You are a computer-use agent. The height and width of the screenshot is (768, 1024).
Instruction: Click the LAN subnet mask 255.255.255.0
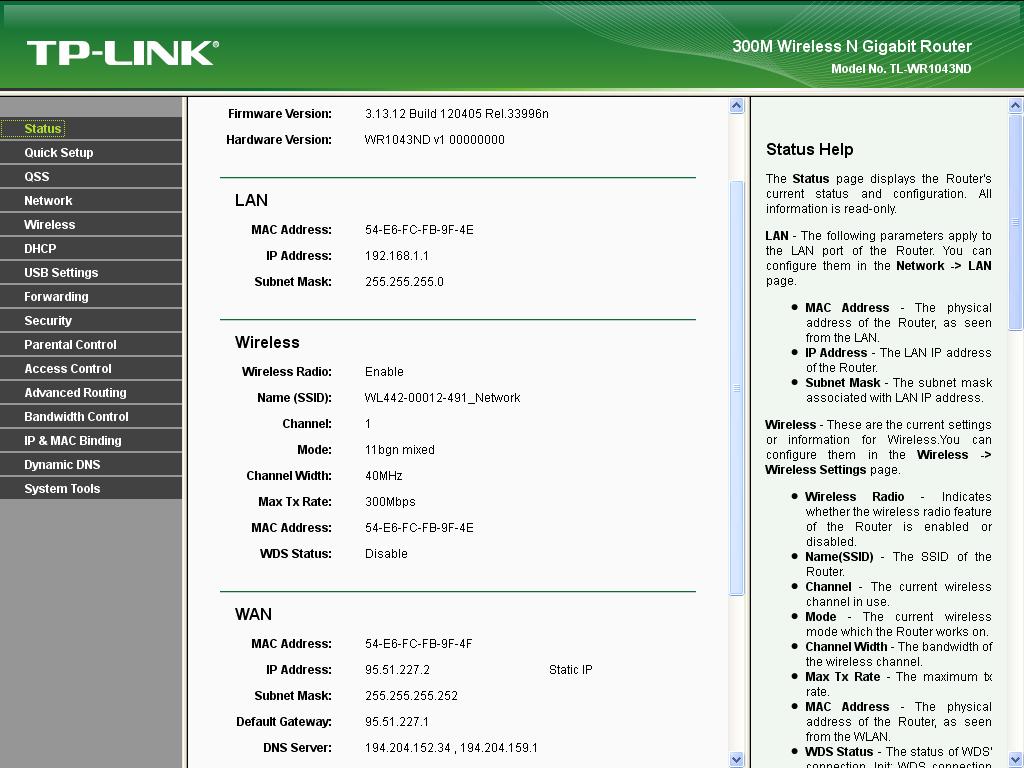coord(404,282)
